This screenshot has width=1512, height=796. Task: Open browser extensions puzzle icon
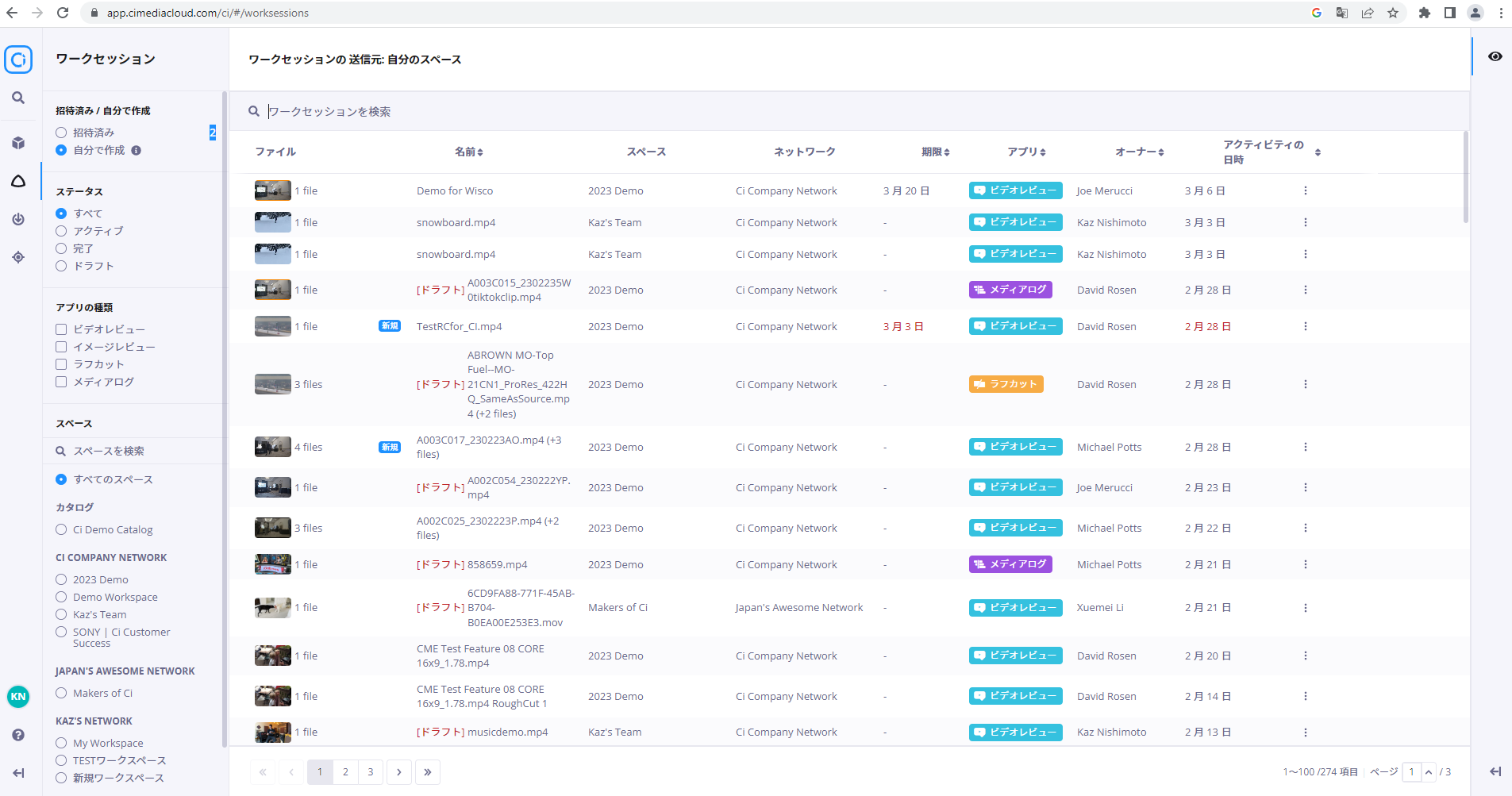pyautogui.click(x=1425, y=13)
